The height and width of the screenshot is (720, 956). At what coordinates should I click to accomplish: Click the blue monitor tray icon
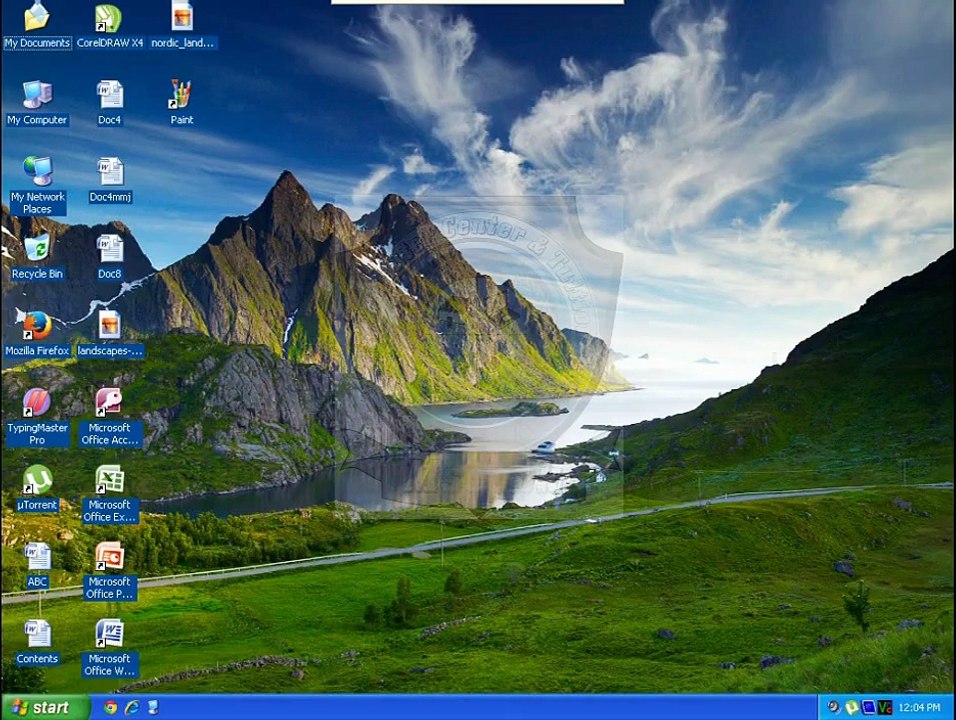869,707
